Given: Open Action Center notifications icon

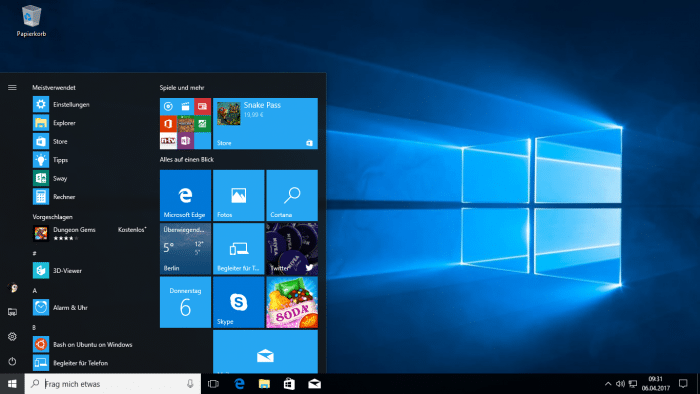Looking at the screenshot, I should click(x=683, y=384).
